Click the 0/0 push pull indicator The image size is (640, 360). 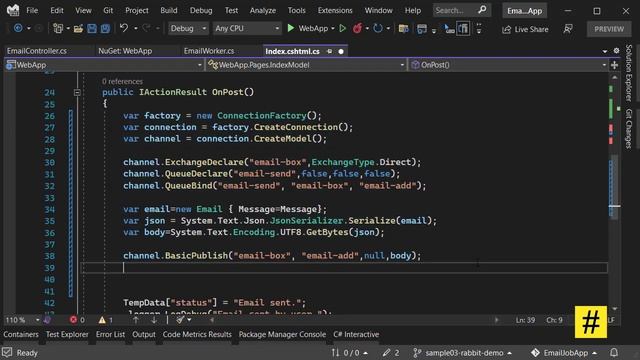pos(349,353)
